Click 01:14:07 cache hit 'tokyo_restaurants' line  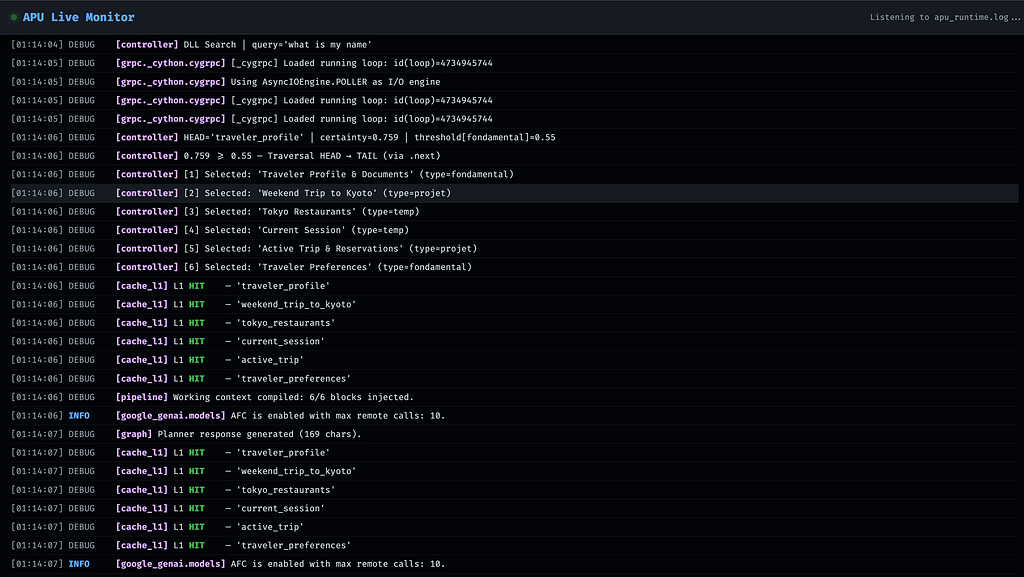tap(515, 490)
